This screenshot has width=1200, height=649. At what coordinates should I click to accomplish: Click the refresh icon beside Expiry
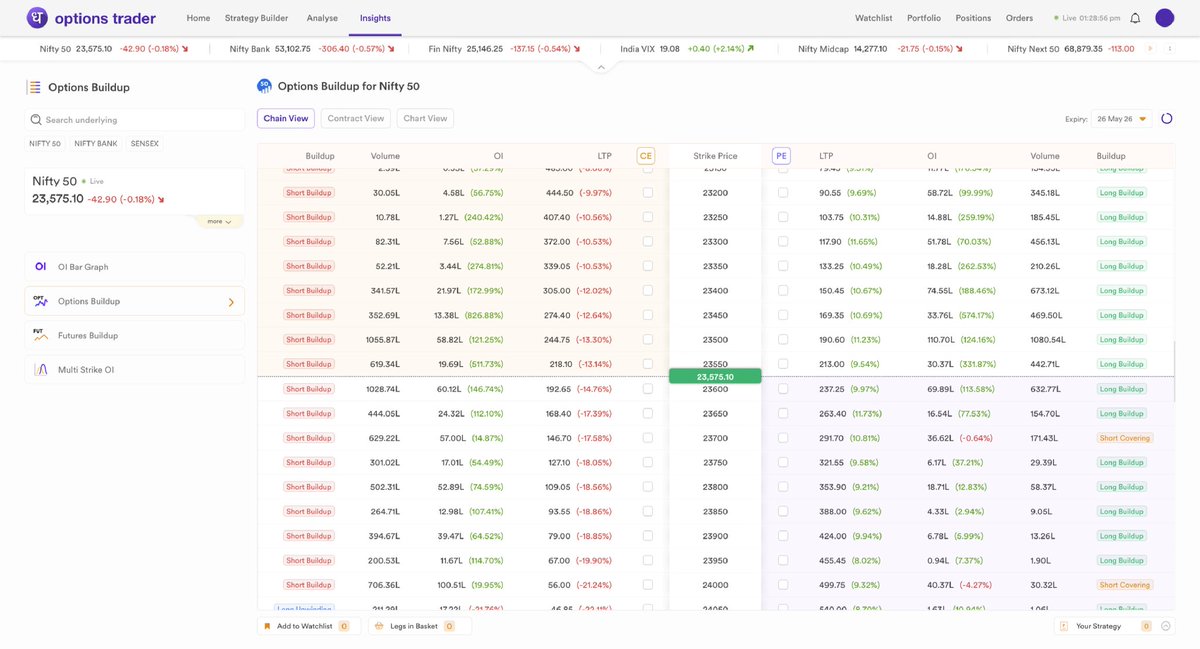point(1166,118)
